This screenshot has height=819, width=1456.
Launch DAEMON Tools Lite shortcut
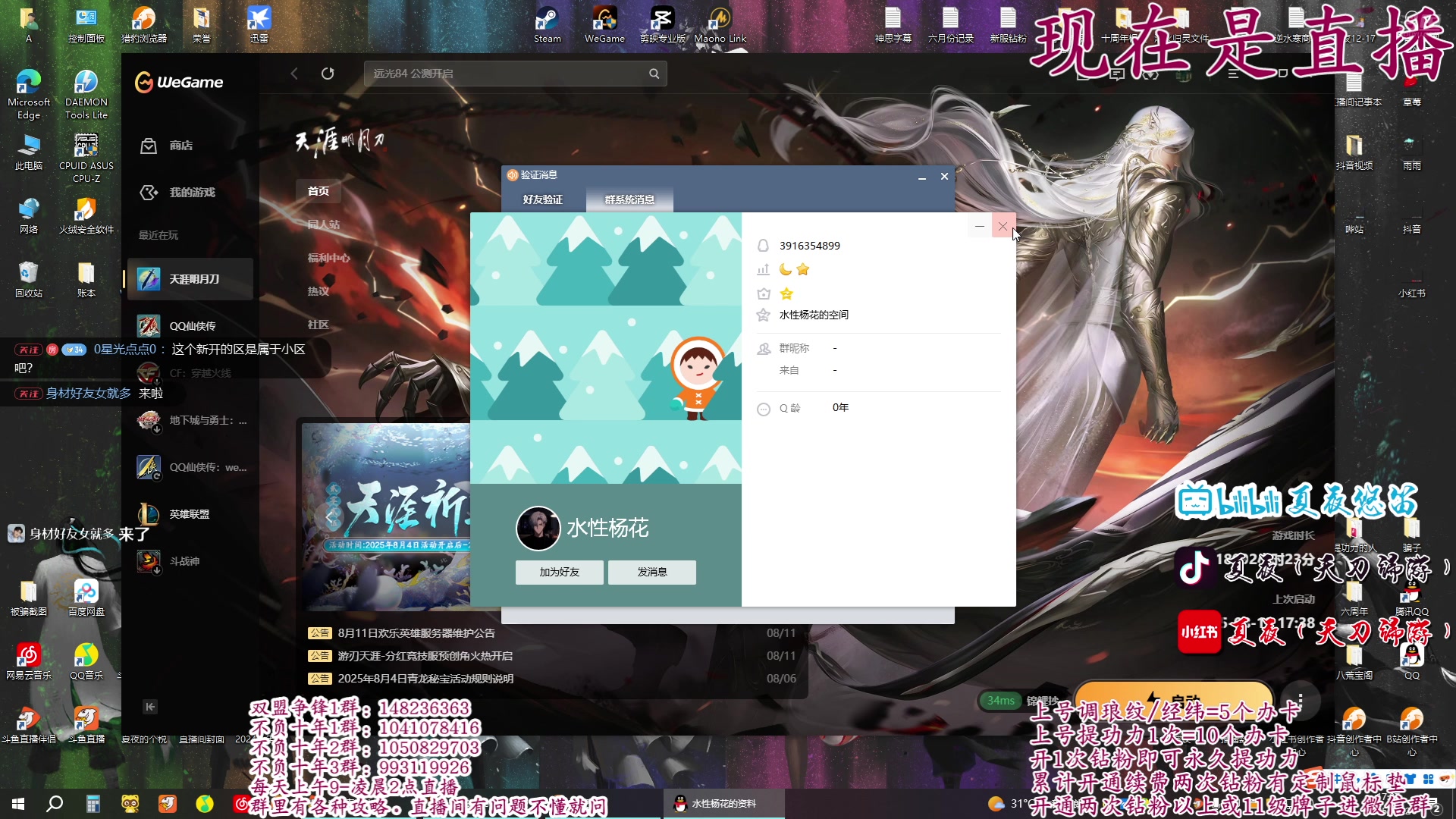tap(86, 94)
